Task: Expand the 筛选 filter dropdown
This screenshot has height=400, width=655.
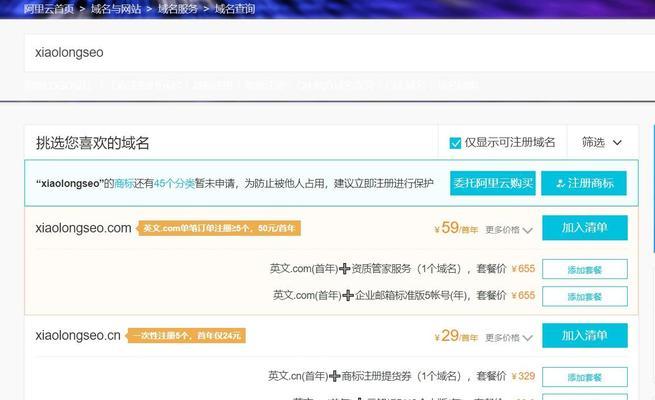Action: (x=602, y=142)
